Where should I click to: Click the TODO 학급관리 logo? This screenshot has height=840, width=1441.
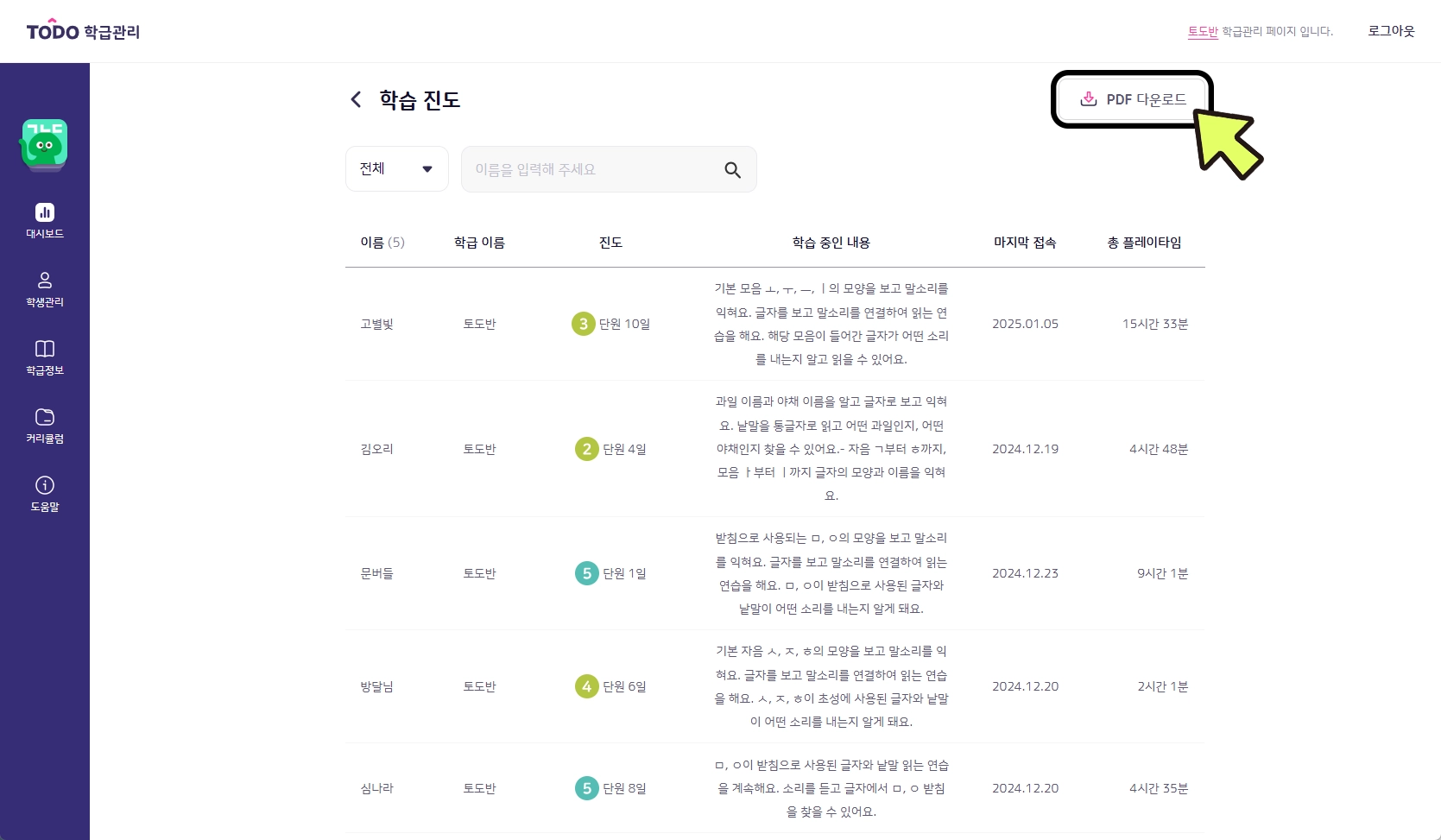pyautogui.click(x=83, y=32)
